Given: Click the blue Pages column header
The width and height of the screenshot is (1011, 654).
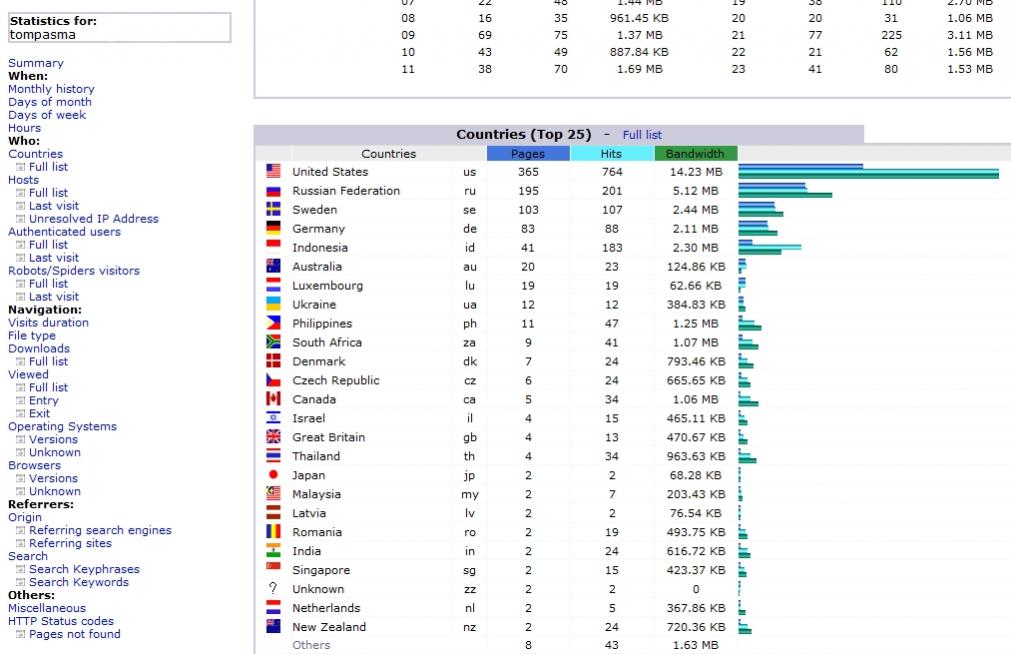Looking at the screenshot, I should [528, 154].
